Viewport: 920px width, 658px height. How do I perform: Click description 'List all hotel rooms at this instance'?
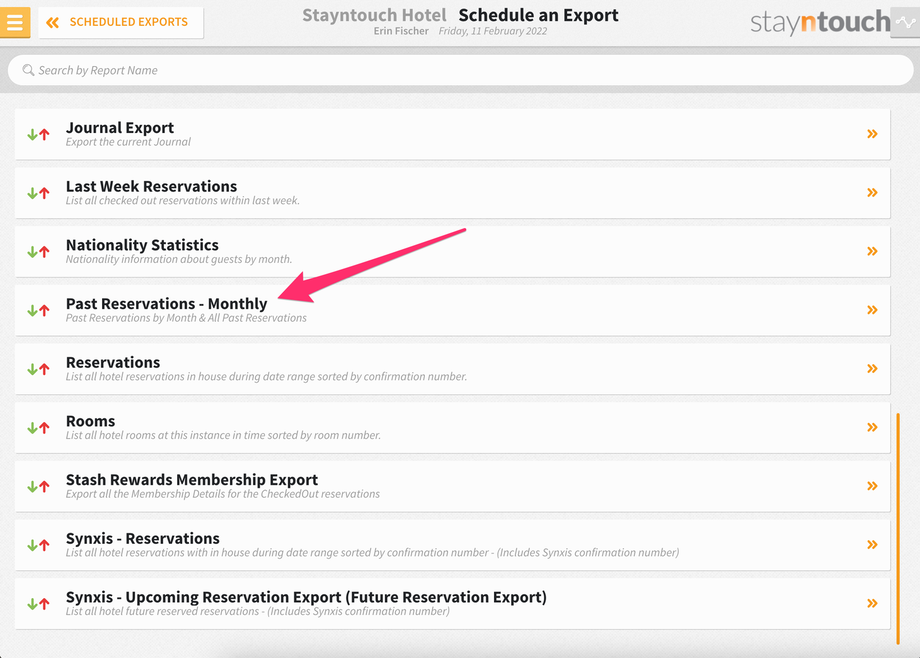[x=223, y=436]
